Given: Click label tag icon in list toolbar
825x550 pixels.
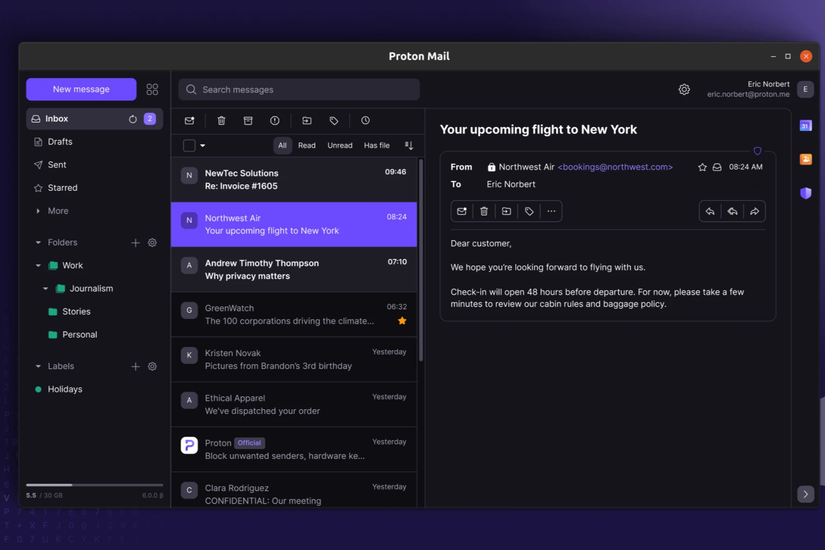Looking at the screenshot, I should pos(334,121).
